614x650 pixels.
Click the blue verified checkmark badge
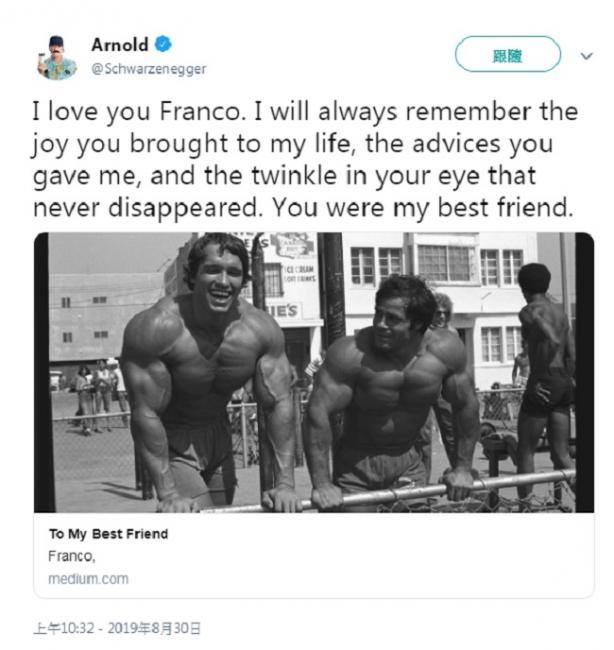163,44
